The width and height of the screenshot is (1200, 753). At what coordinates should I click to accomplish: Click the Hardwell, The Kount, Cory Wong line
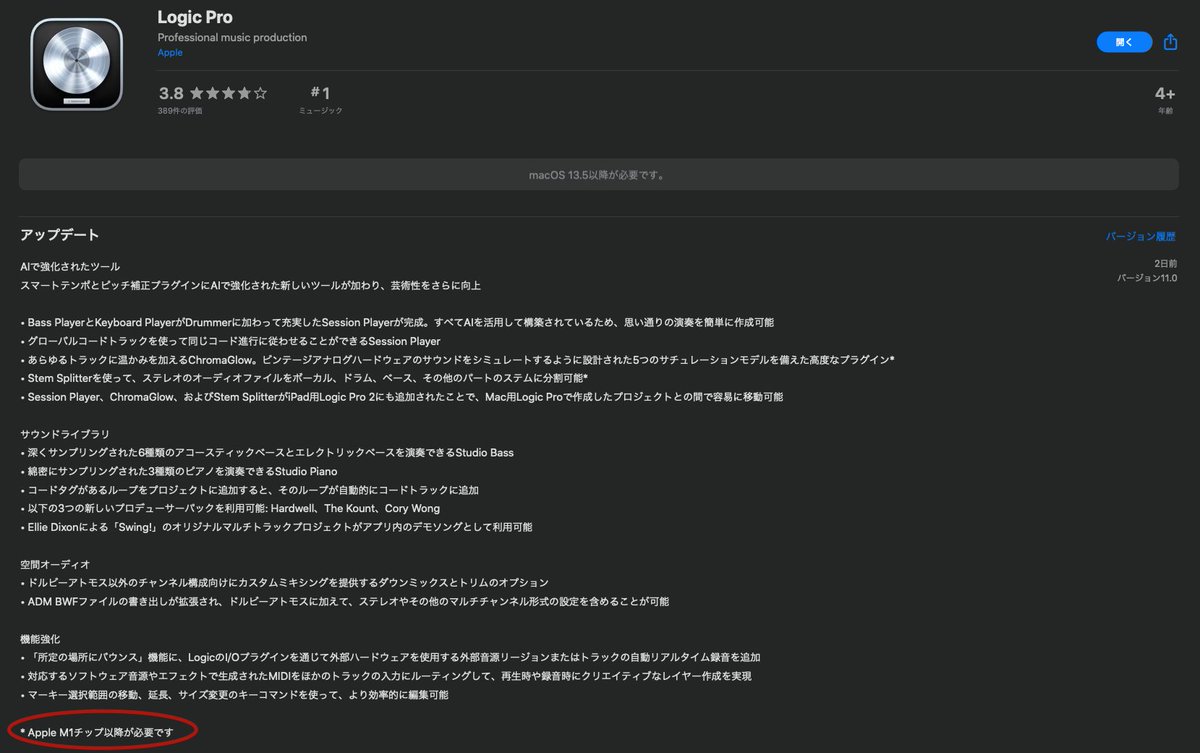pos(230,508)
